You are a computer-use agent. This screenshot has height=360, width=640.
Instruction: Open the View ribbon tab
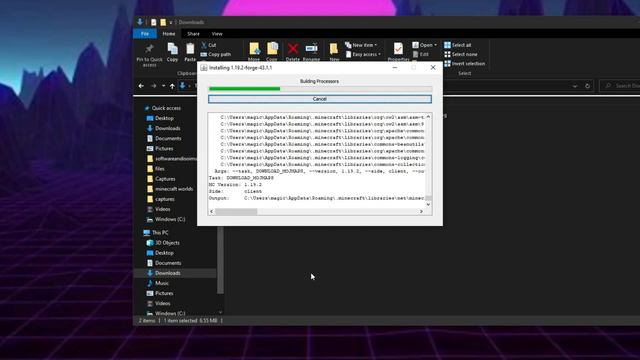point(217,33)
